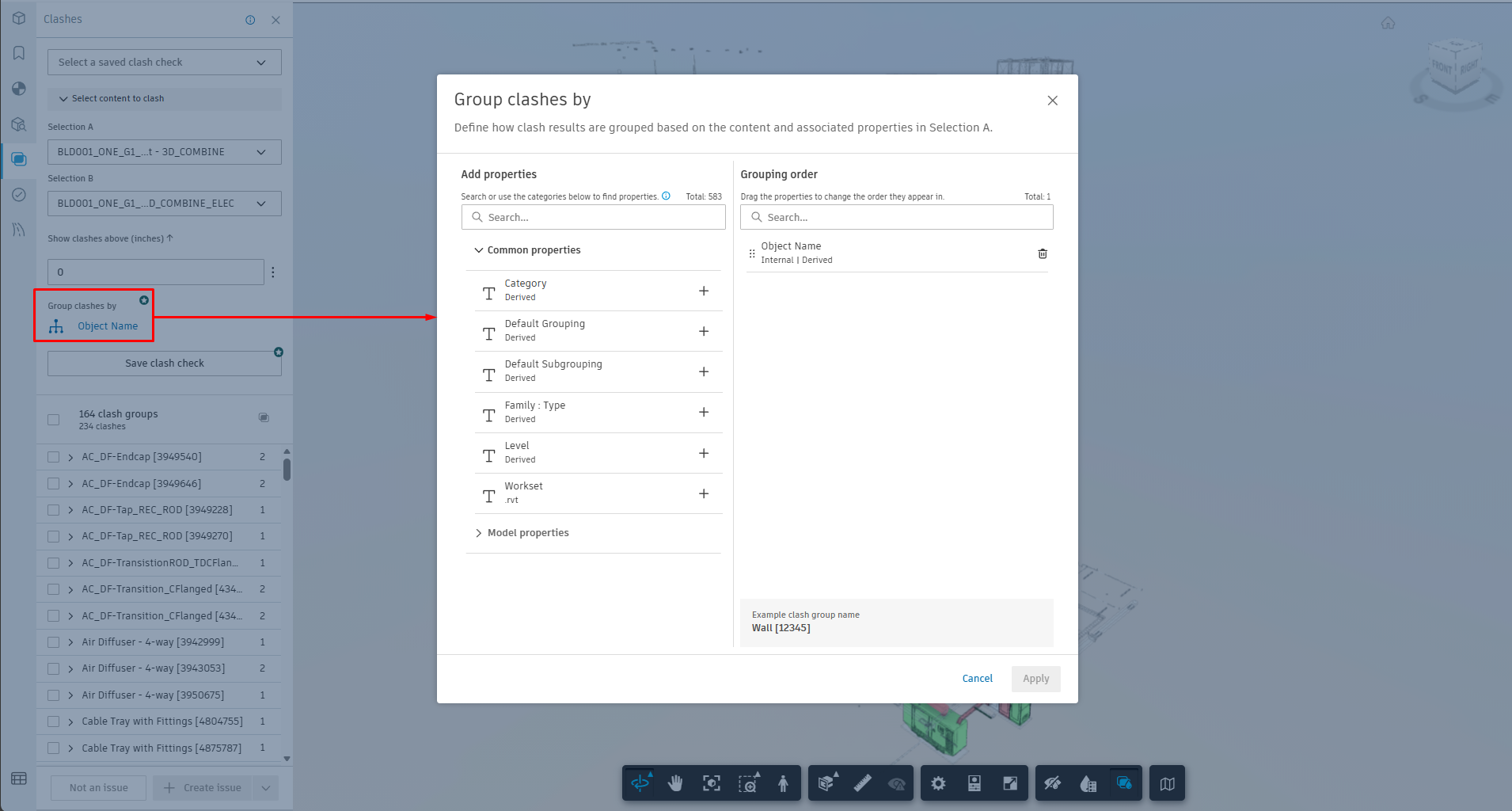Open the Clashes tool in left sidebar
The height and width of the screenshot is (811, 1512).
point(19,159)
